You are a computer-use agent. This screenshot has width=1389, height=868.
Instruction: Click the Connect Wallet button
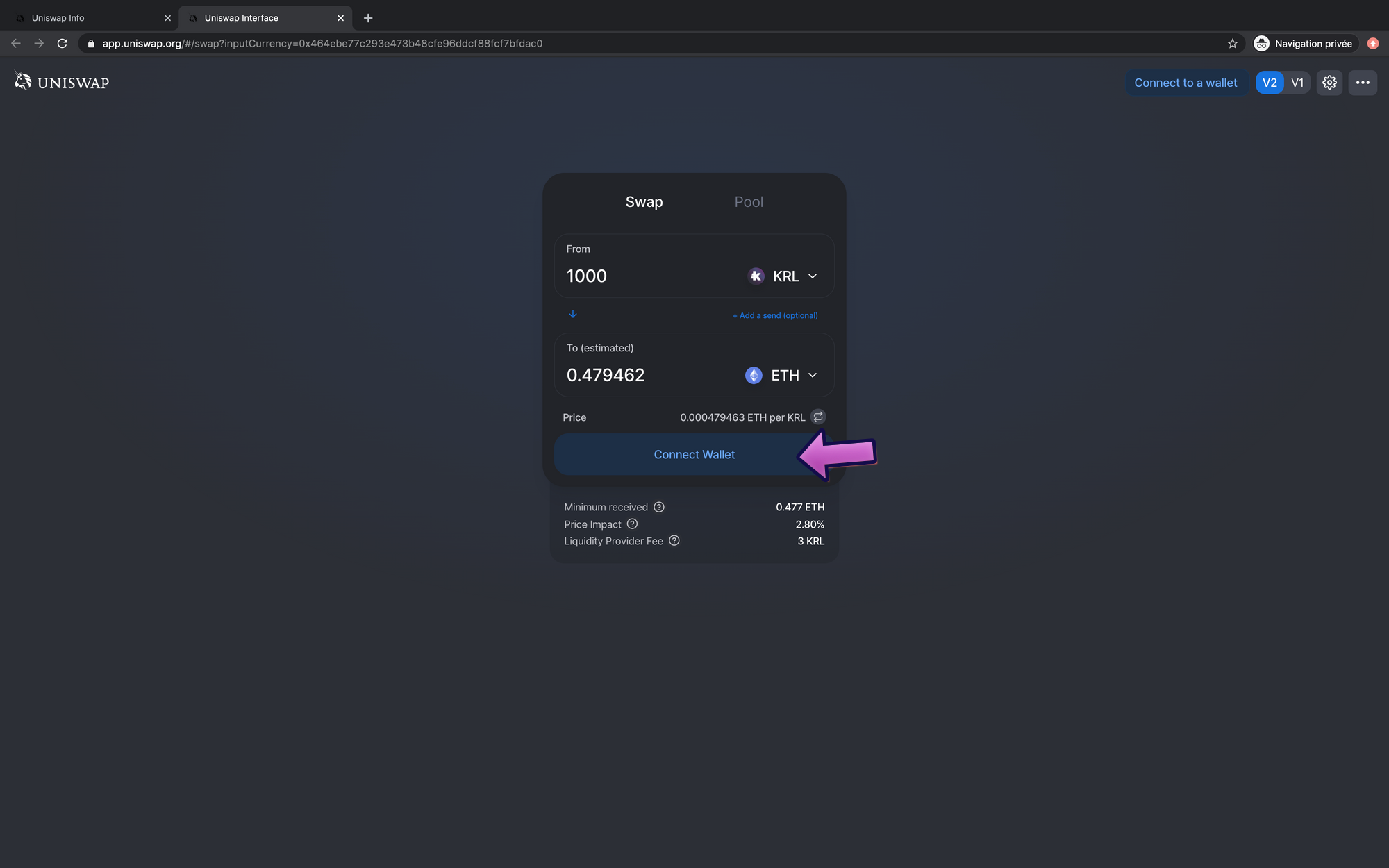point(694,454)
